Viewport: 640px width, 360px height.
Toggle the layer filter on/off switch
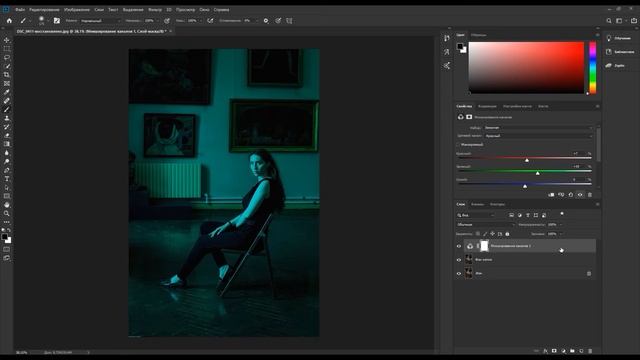[562, 214]
